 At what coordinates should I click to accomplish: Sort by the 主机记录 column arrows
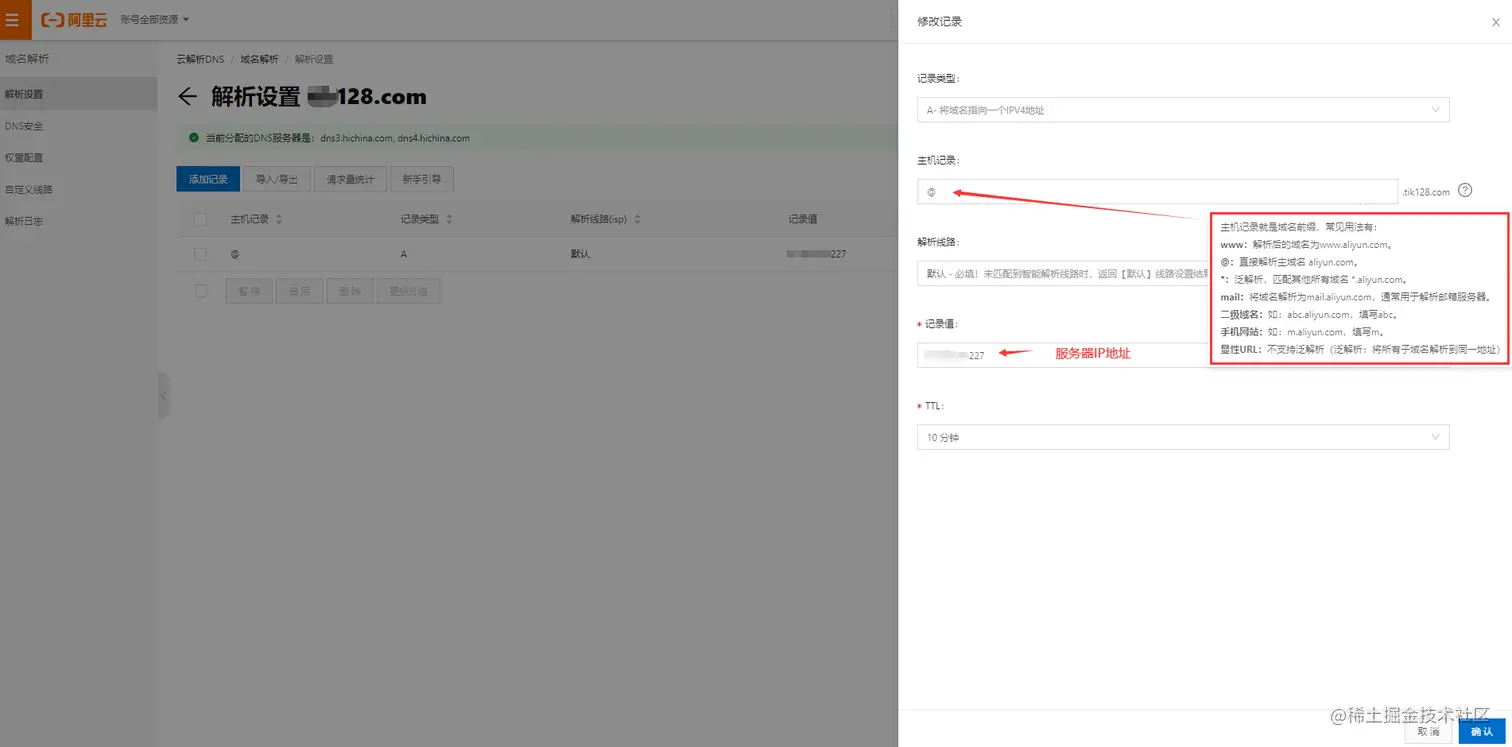(279, 219)
